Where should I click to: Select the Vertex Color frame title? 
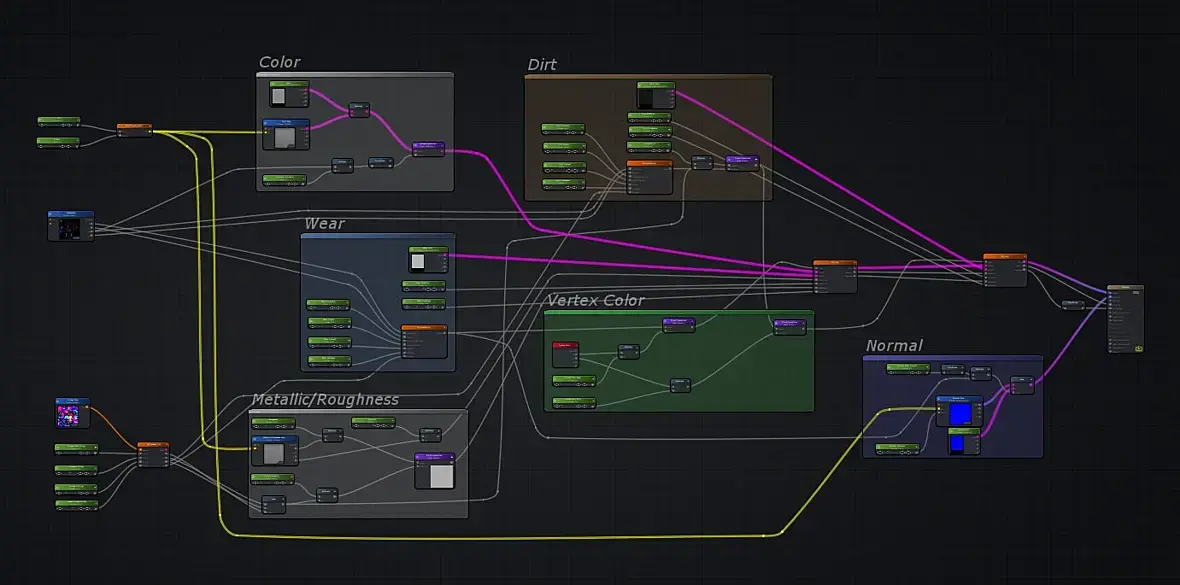(595, 300)
